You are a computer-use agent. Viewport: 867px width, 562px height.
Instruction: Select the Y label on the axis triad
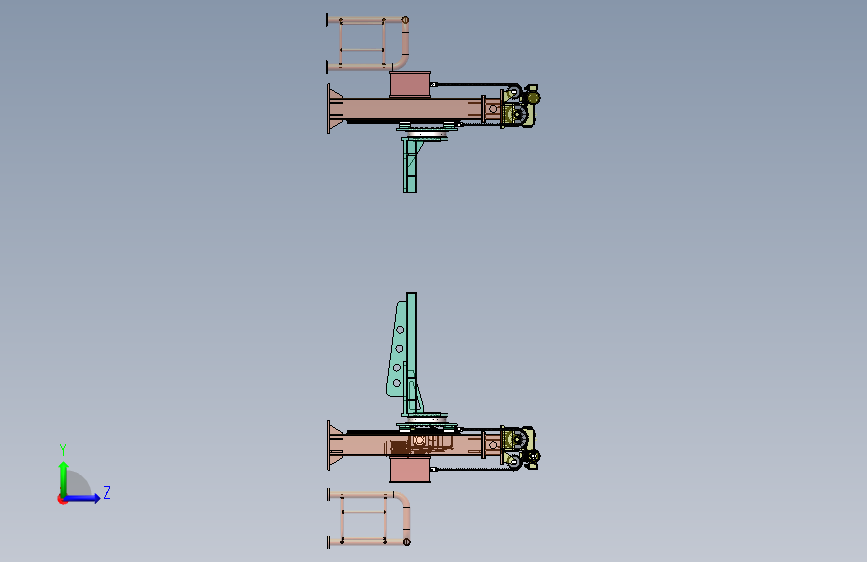[63, 450]
